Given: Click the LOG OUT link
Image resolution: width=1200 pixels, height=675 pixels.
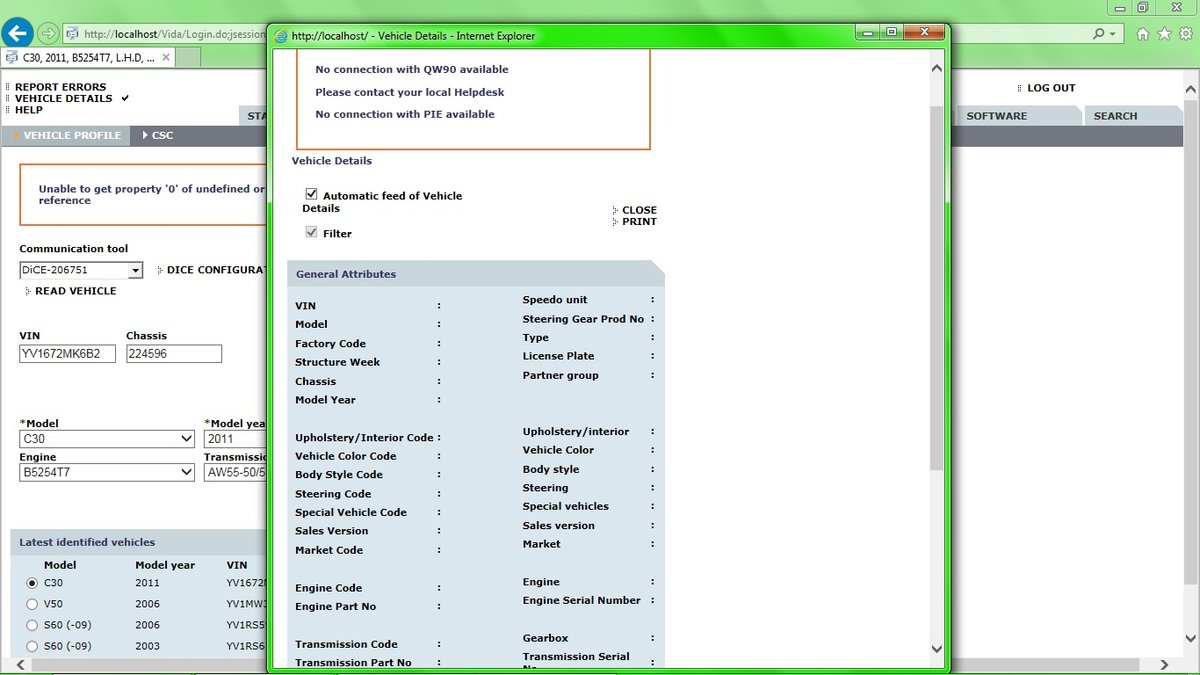Looking at the screenshot, I should 1051,88.
